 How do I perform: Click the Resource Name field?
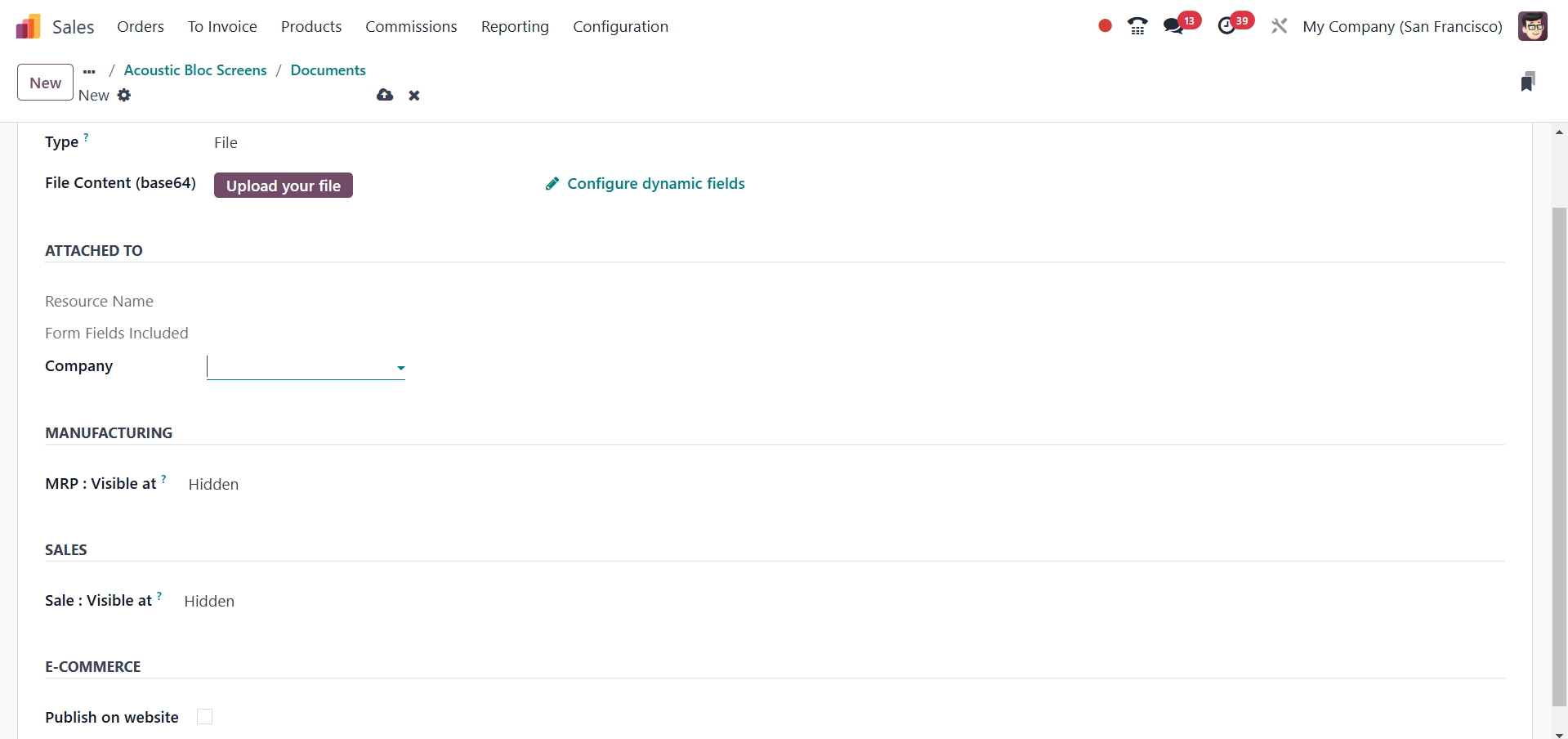pos(99,302)
